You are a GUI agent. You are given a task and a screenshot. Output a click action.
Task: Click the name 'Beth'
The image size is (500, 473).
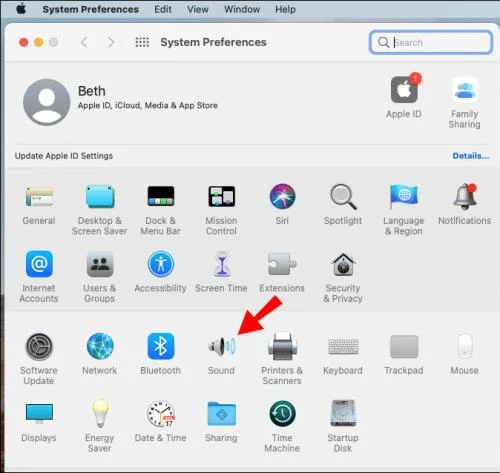pos(92,91)
